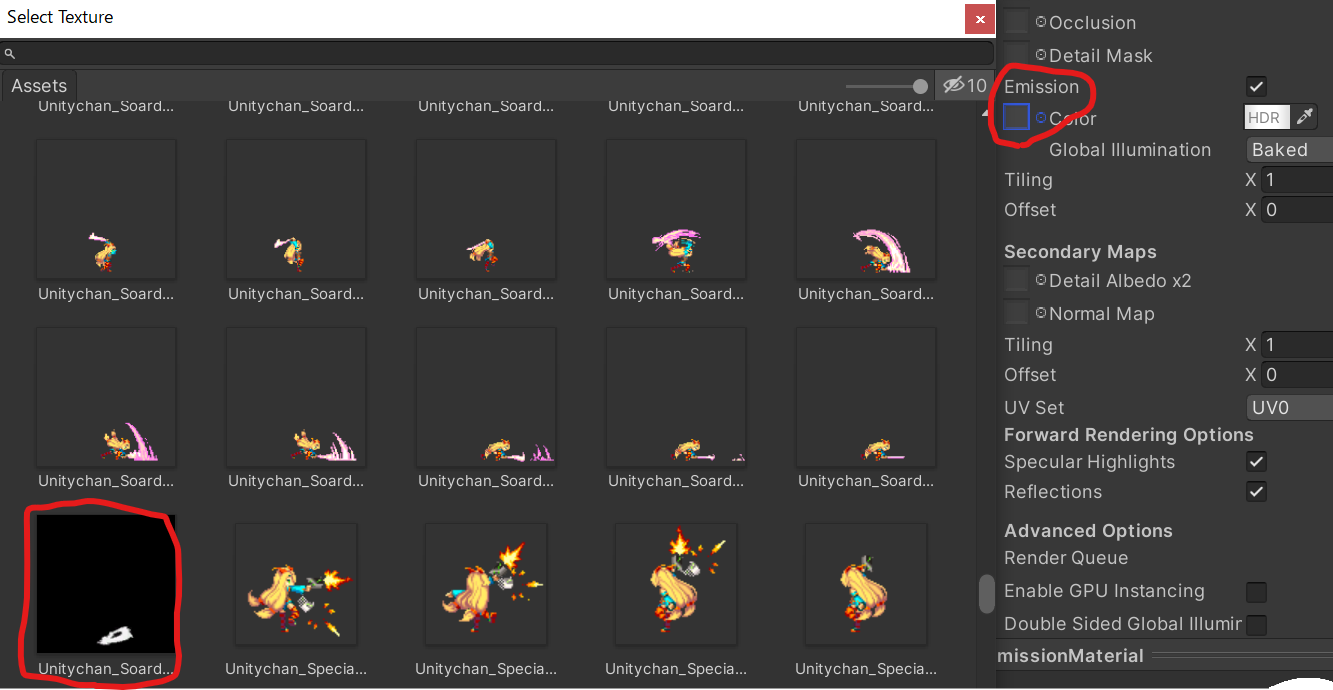The height and width of the screenshot is (690, 1333).
Task: Click the missionMaterial preview header
Action: coord(1070,656)
